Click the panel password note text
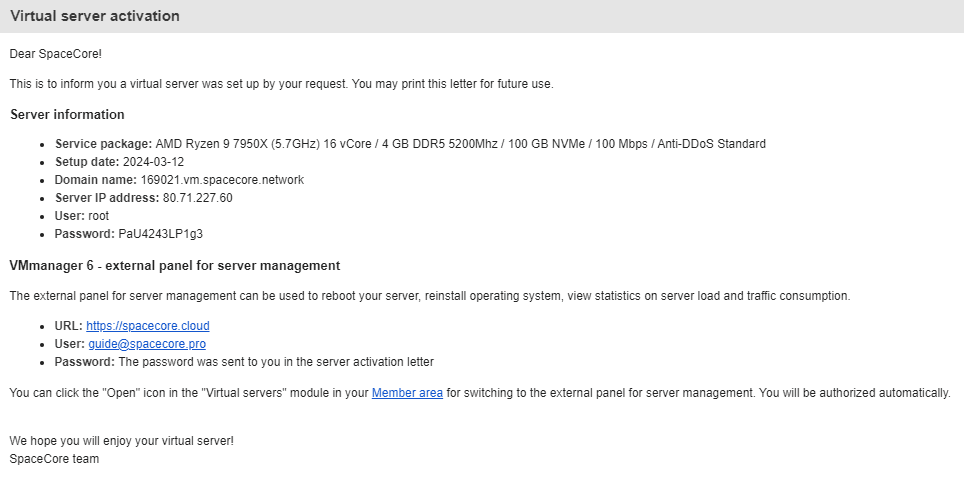Viewport: 964px width, 487px height. click(276, 362)
